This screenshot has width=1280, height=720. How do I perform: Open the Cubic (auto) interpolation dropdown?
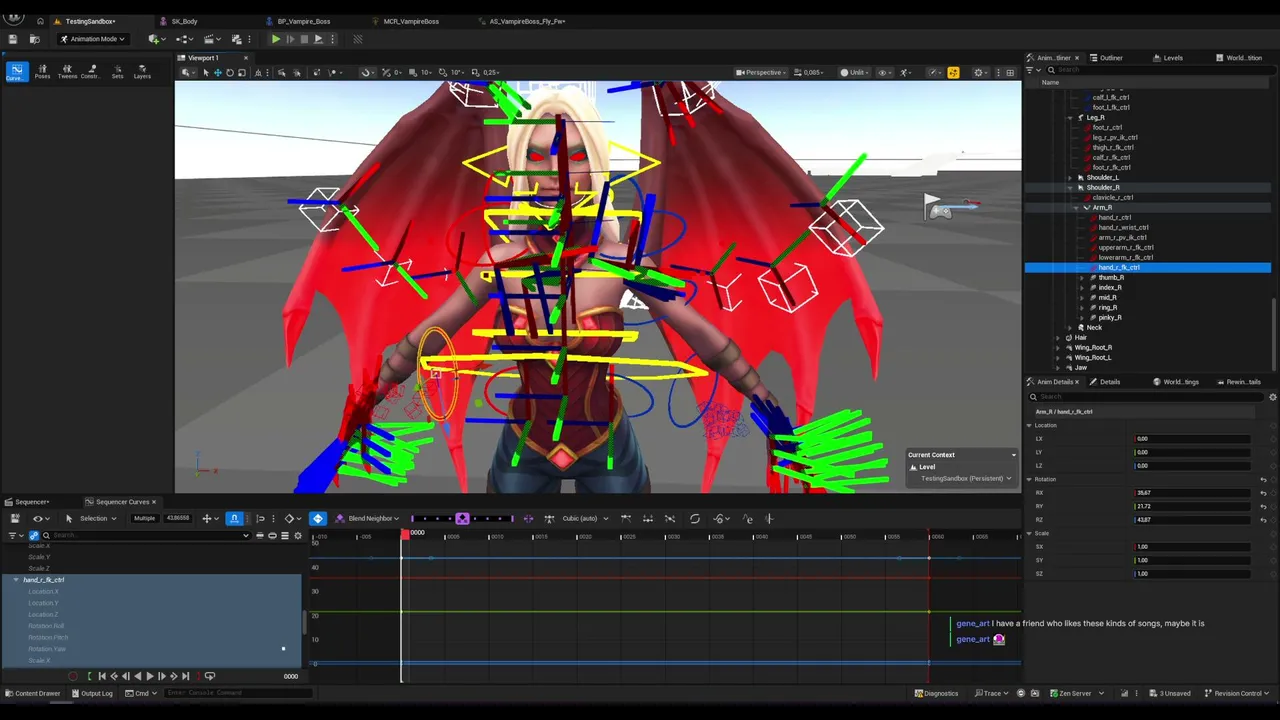(x=583, y=518)
